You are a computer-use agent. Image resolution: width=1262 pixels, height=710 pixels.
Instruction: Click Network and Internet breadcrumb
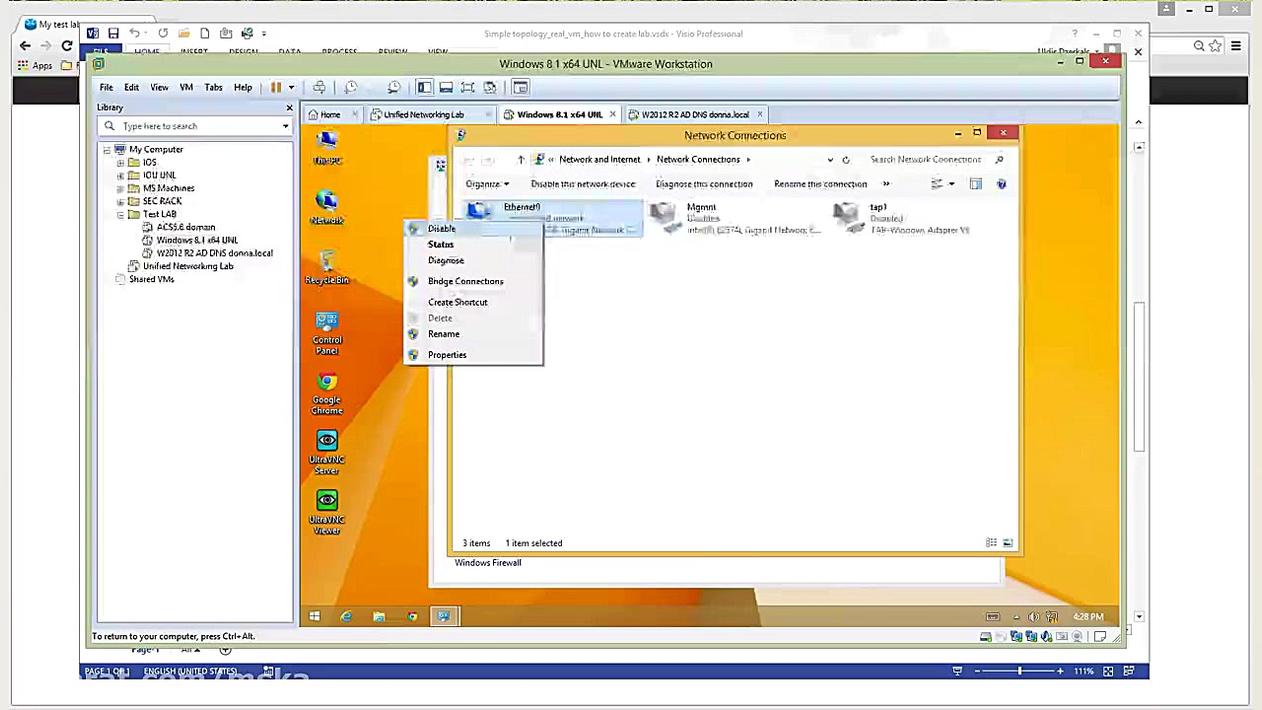(600, 159)
